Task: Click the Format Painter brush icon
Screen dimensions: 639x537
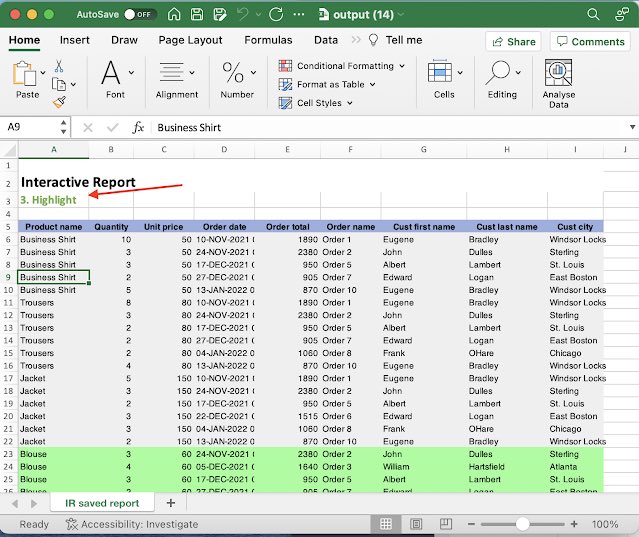Action: tap(59, 102)
